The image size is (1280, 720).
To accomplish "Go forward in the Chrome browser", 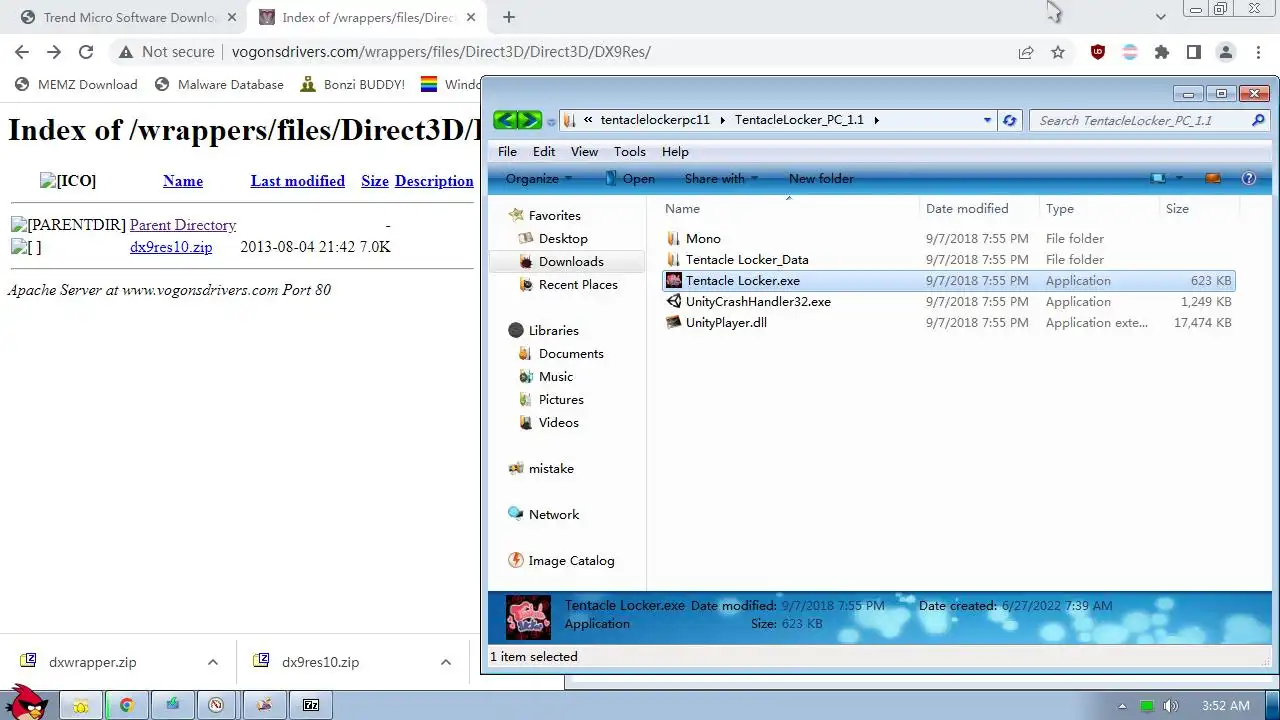I will click(54, 52).
